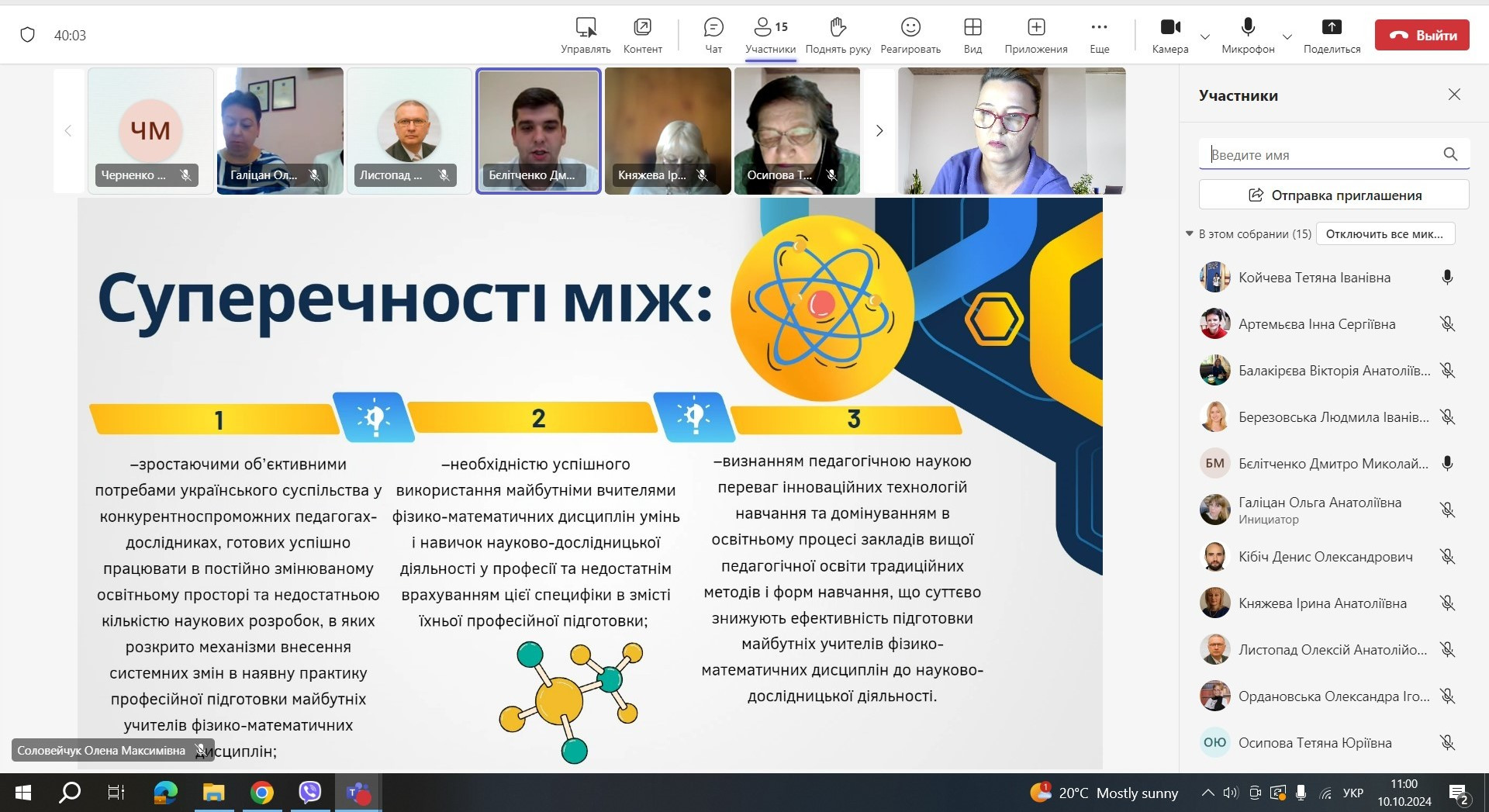Toggle microphone for Ордановська Олександра
Image resolution: width=1489 pixels, height=812 pixels.
[1447, 696]
